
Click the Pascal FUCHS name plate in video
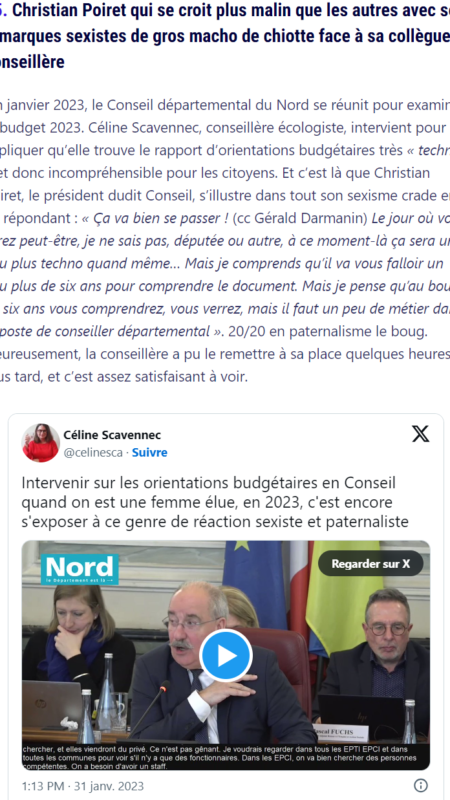click(x=342, y=730)
